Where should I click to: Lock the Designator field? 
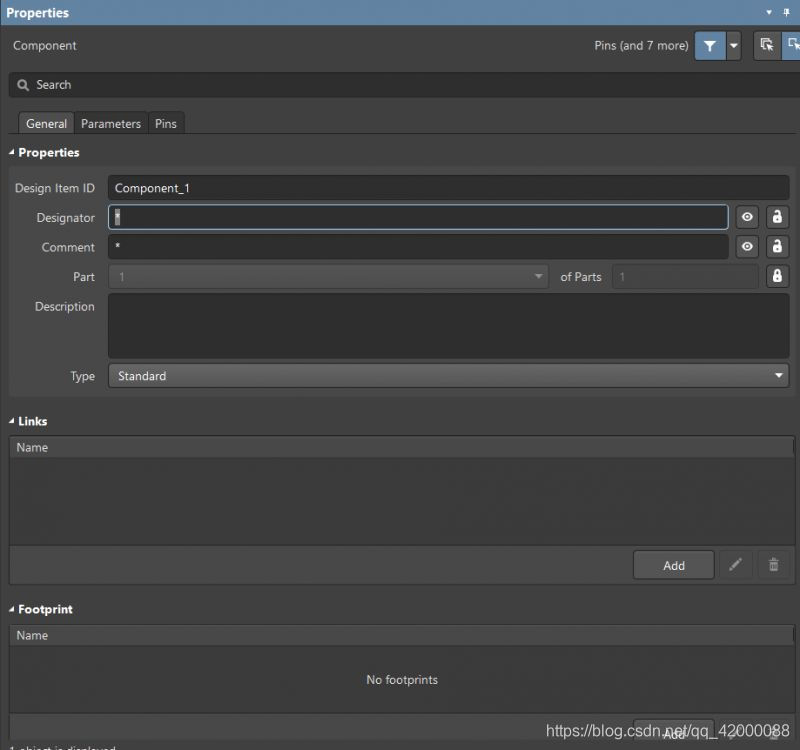coord(777,217)
